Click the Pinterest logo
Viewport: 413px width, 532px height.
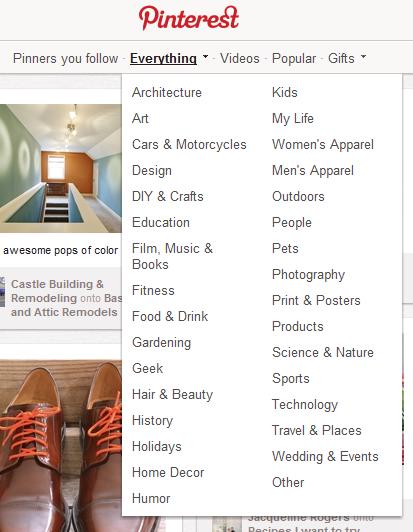(x=189, y=18)
